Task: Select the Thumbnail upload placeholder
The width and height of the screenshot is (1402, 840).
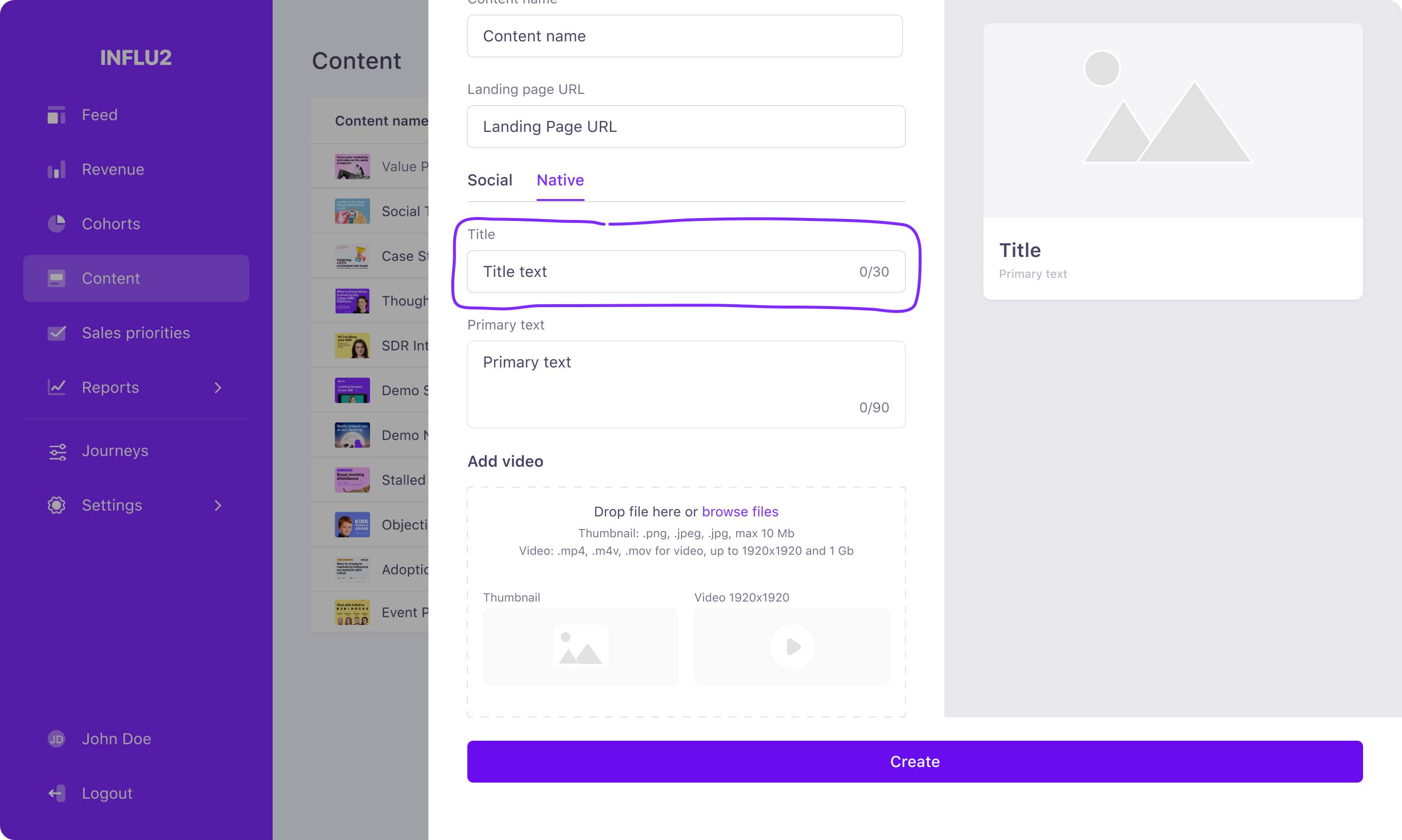Action: coord(580,646)
